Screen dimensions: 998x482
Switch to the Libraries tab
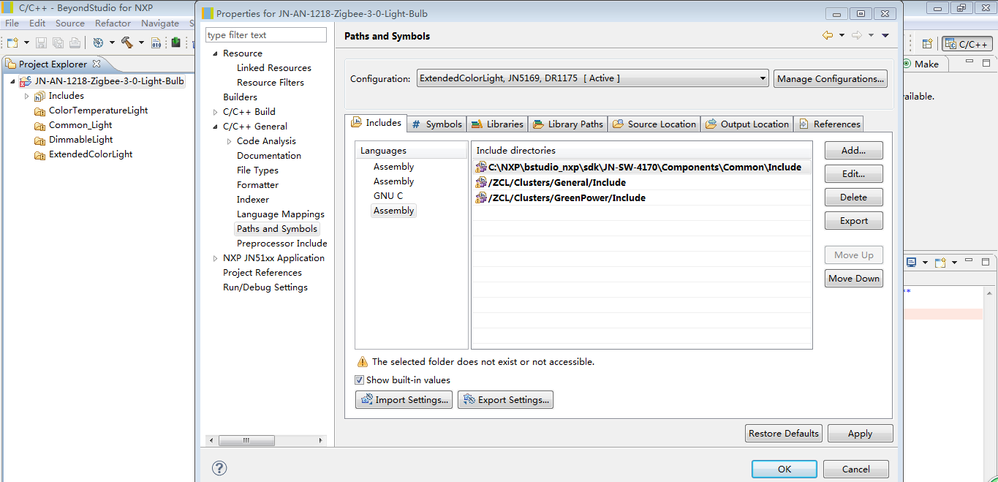pyautogui.click(x=498, y=124)
